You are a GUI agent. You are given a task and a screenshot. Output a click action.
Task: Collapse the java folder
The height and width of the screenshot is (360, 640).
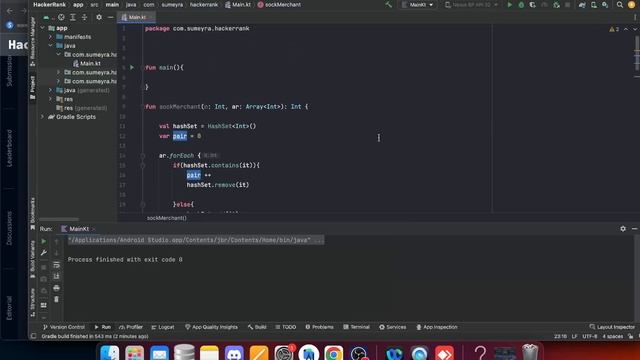[51, 46]
